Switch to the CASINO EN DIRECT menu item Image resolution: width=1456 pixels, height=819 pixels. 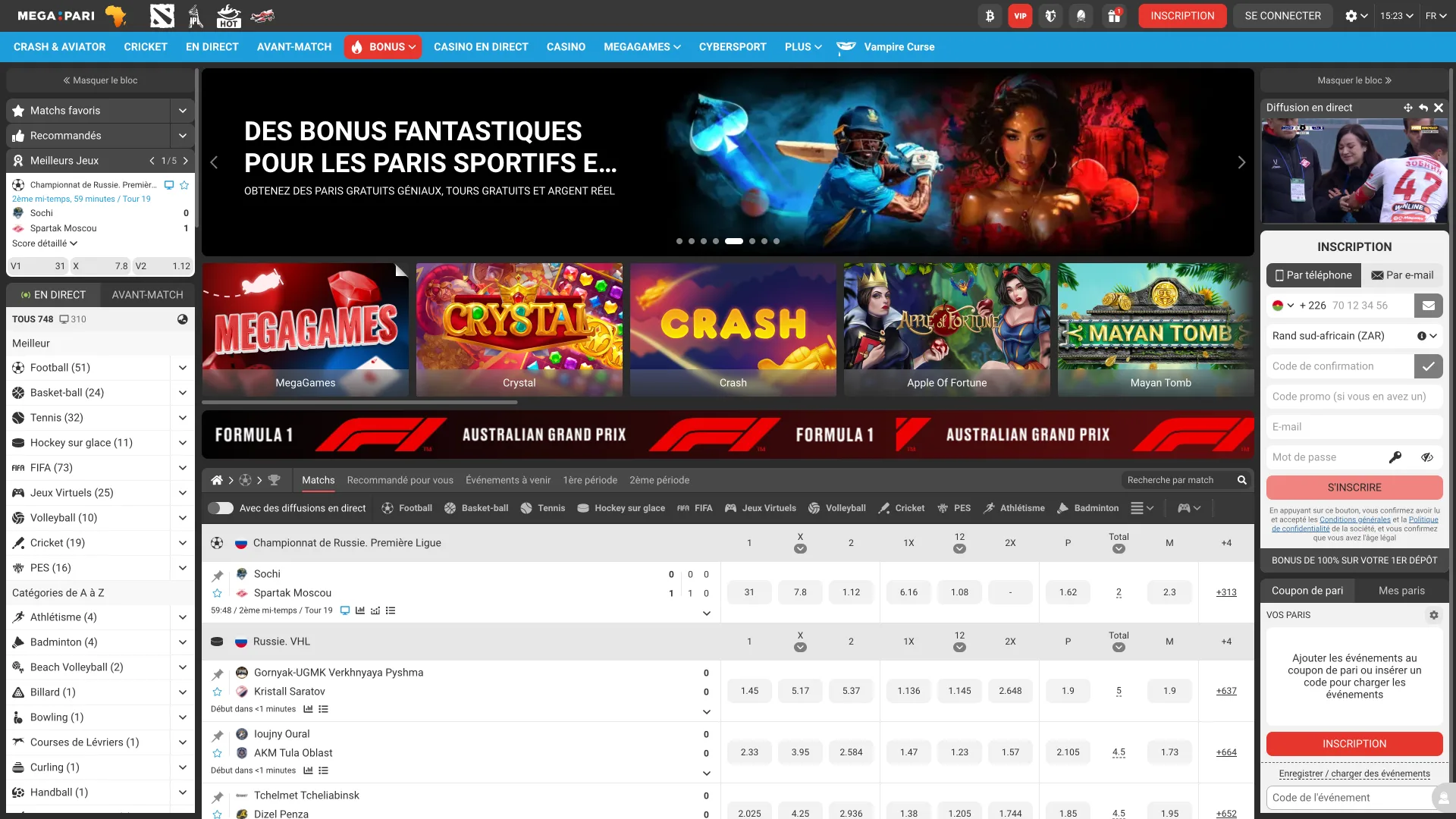481,47
